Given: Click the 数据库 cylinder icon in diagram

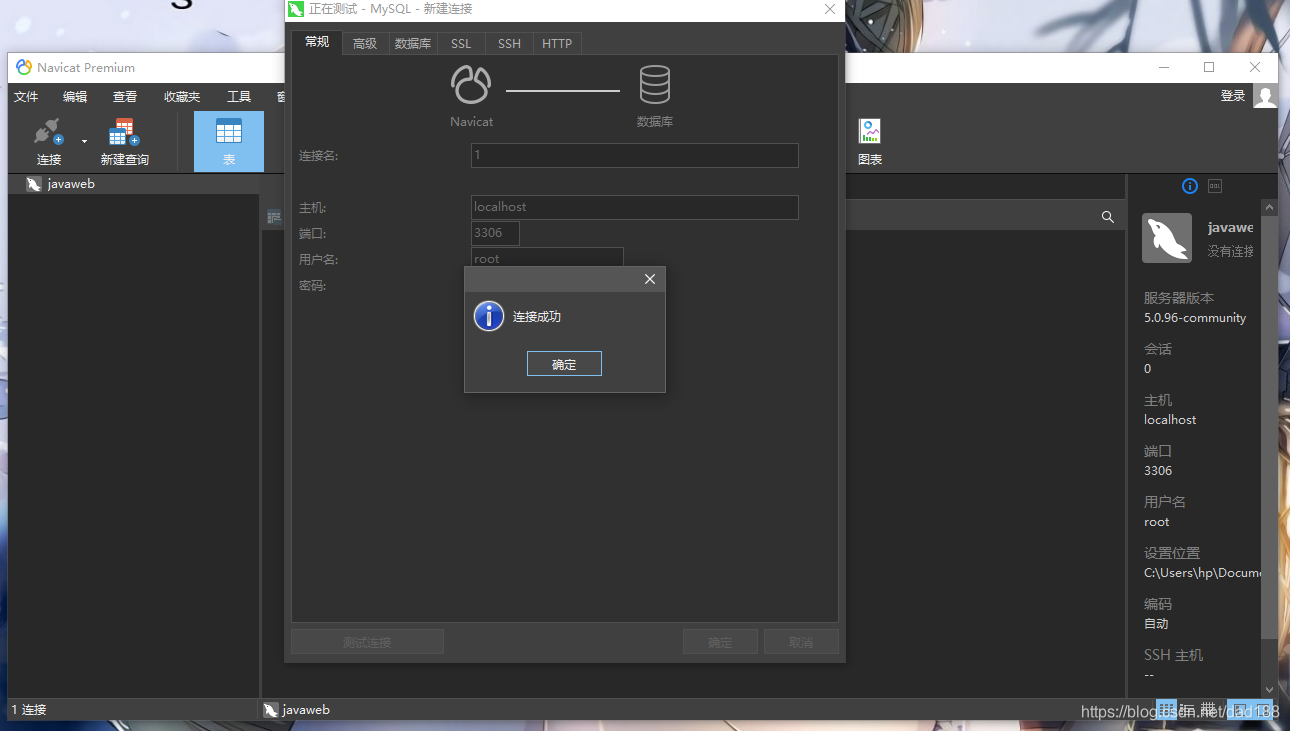Looking at the screenshot, I should (655, 85).
